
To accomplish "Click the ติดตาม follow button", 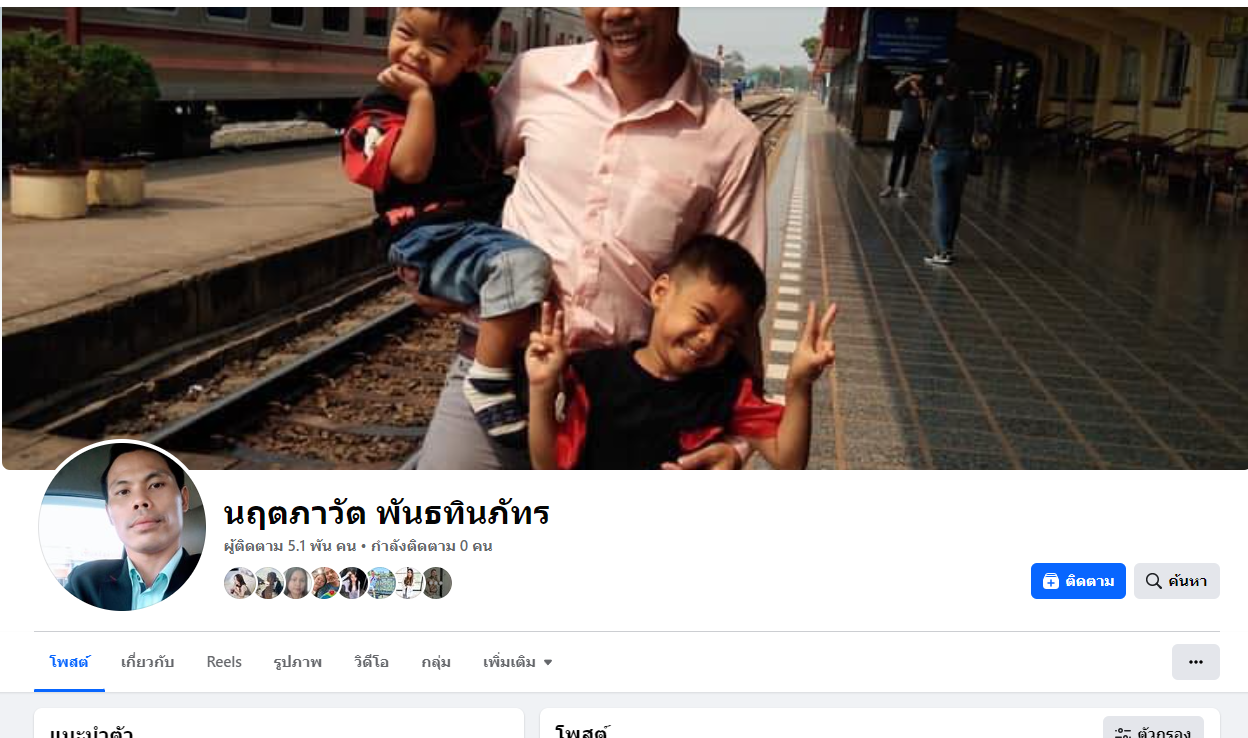I will pos(1078,581).
